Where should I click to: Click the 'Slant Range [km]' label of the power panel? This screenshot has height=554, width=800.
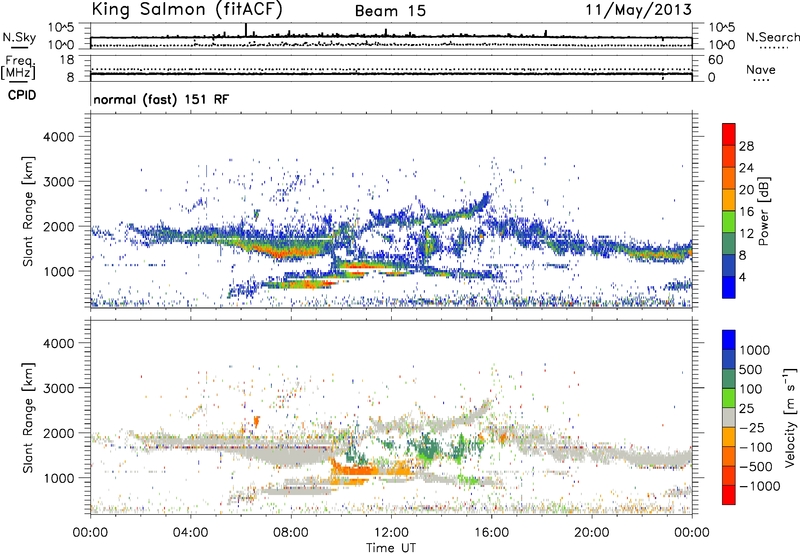(x=28, y=211)
